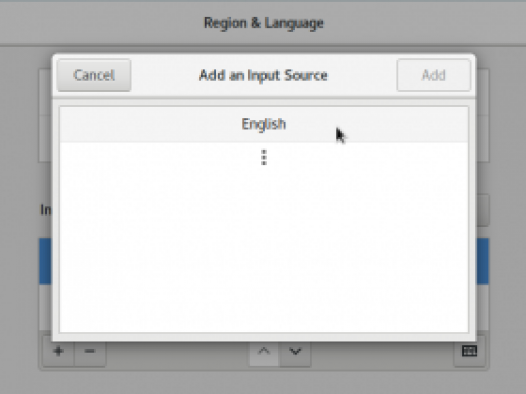This screenshot has height=394, width=526.
Task: Click the partially hidden Options button at right edge
Action: tap(483, 210)
